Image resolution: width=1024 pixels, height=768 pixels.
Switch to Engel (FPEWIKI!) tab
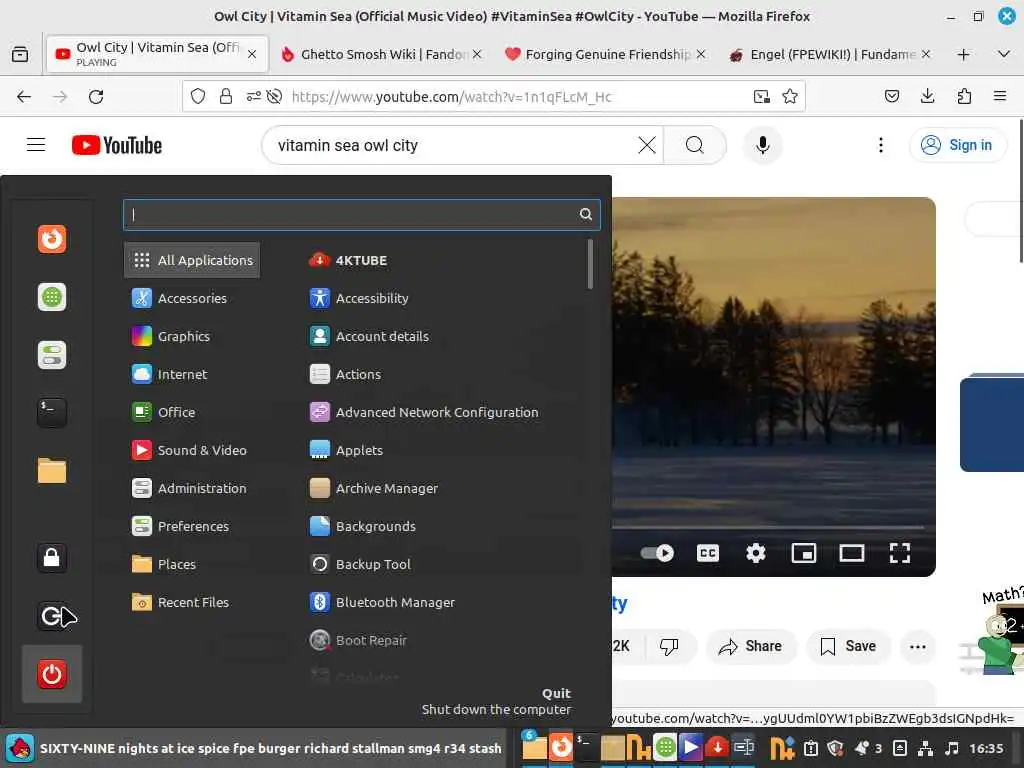(829, 54)
